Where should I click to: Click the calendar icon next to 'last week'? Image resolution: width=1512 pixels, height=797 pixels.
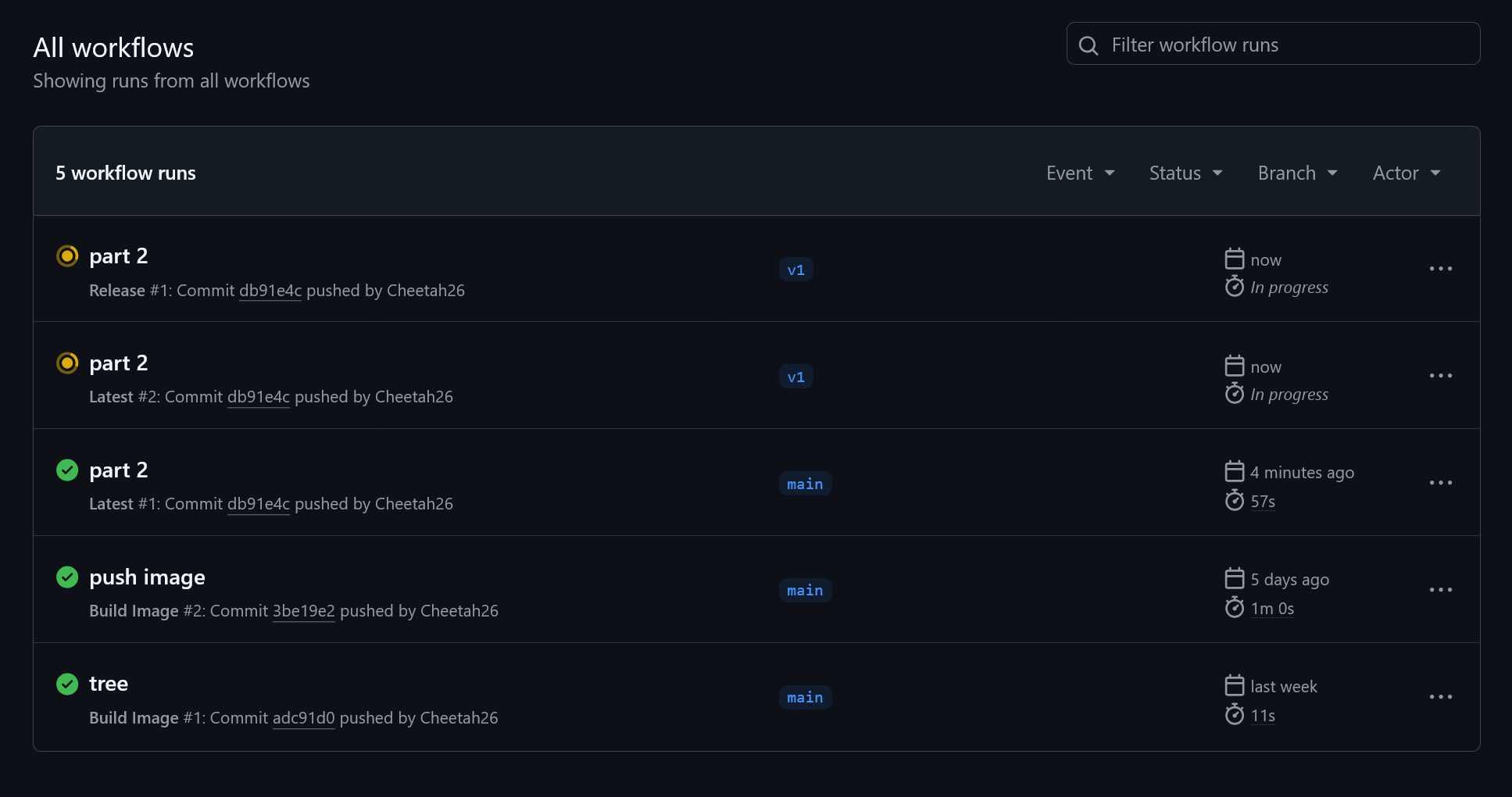point(1235,685)
